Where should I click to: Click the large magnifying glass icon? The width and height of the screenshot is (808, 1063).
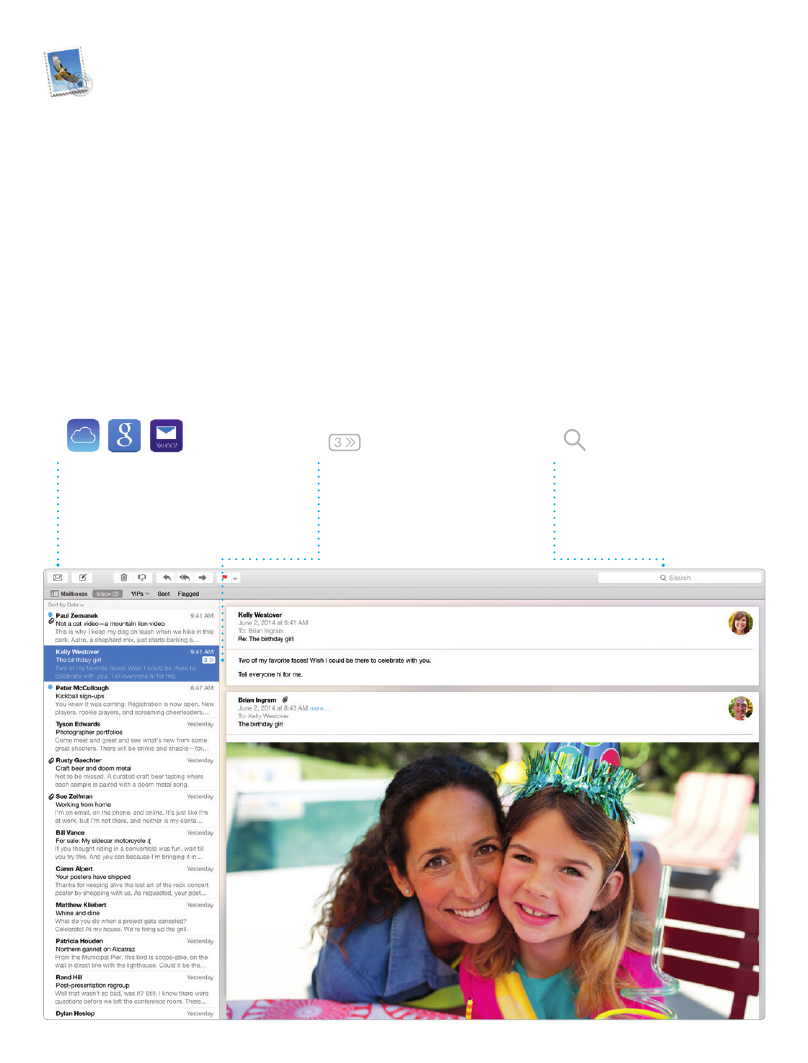coord(574,440)
